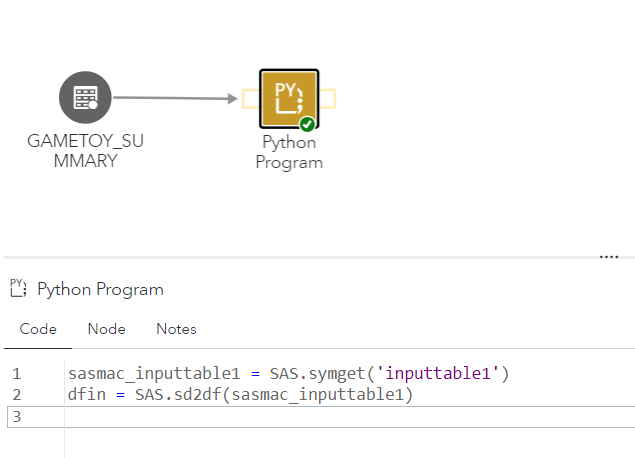Image resolution: width=635 pixels, height=458 pixels.
Task: Open the Node tab
Action: [x=106, y=329]
